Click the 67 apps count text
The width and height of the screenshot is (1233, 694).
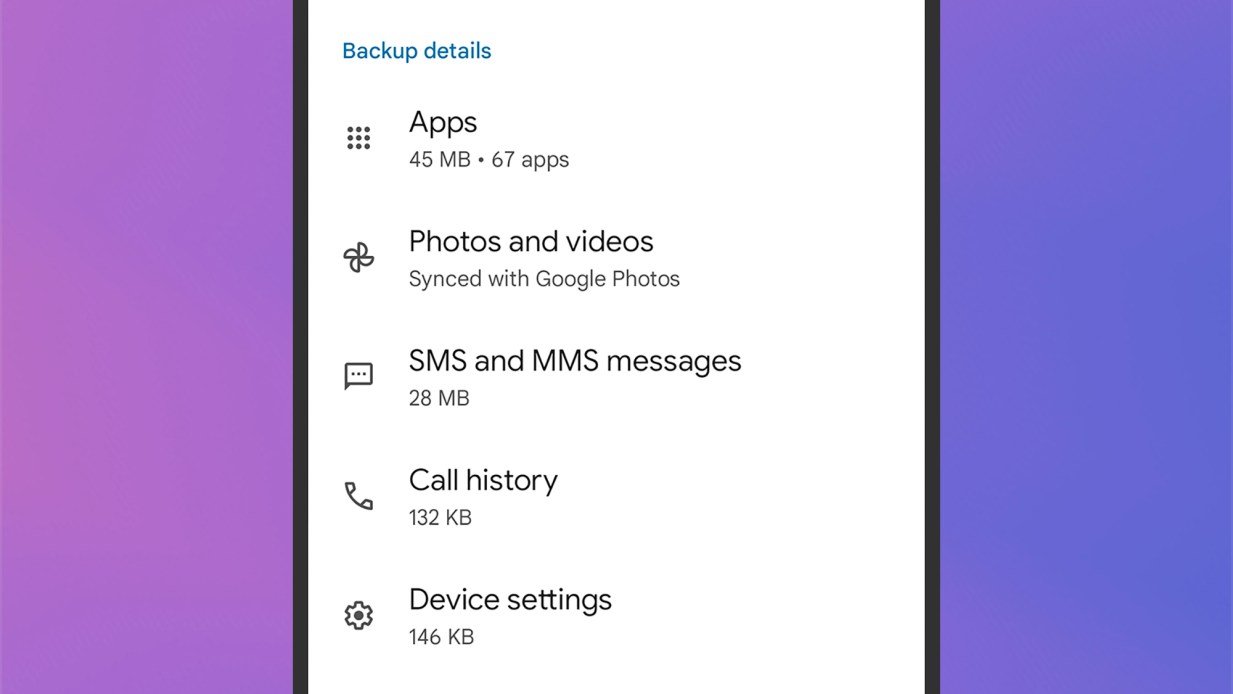[530, 160]
